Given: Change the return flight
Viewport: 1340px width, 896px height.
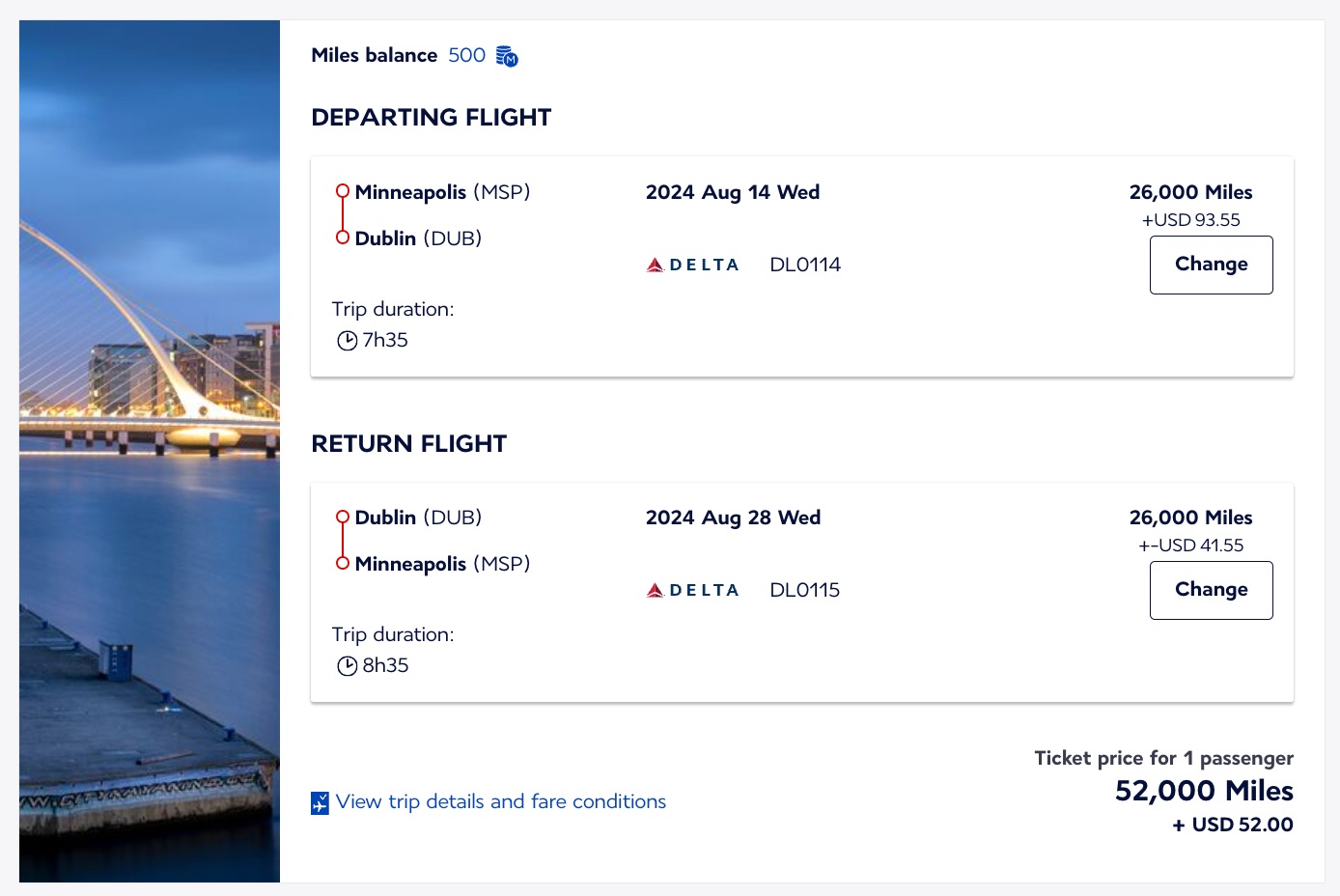Looking at the screenshot, I should 1211,590.
